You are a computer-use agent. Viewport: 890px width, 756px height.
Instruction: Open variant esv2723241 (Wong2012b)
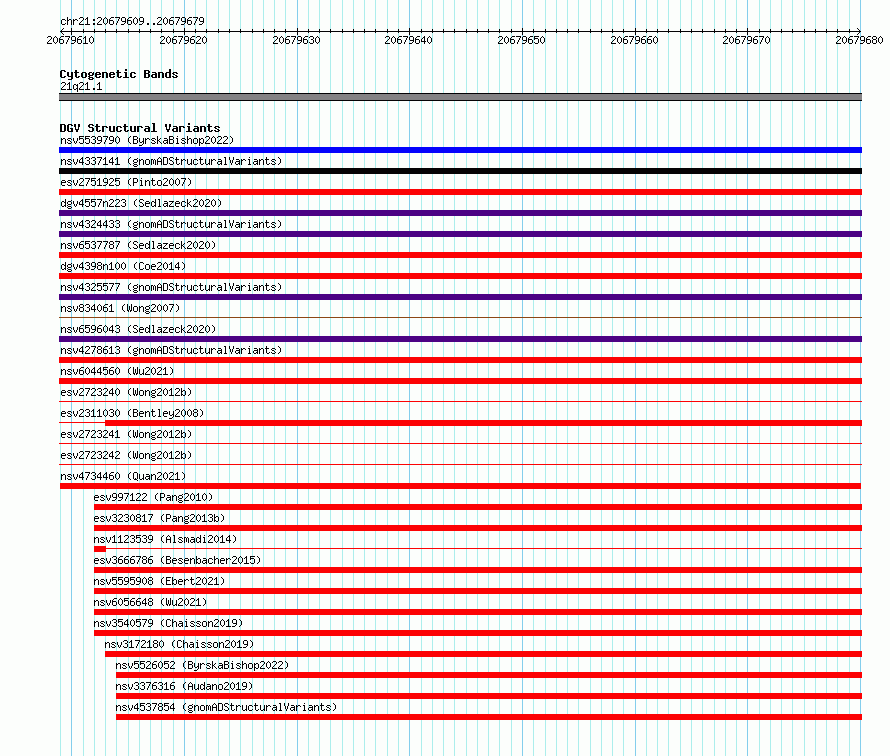(126, 434)
